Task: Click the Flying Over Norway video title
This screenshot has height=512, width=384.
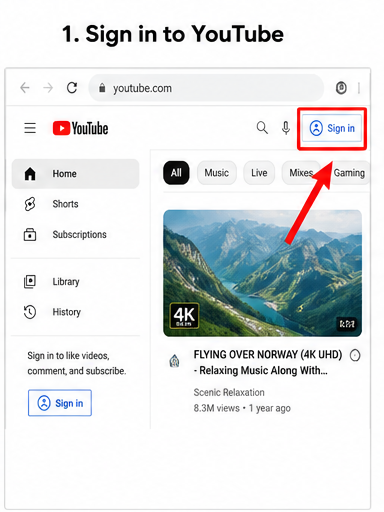Action: (x=268, y=362)
